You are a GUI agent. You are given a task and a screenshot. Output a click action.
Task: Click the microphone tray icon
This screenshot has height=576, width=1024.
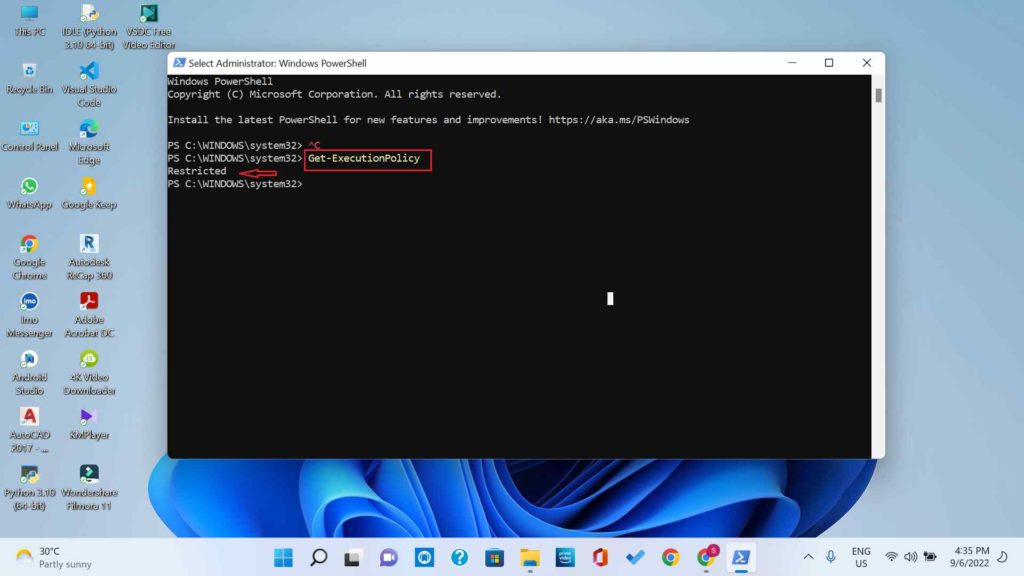pyautogui.click(x=831, y=557)
